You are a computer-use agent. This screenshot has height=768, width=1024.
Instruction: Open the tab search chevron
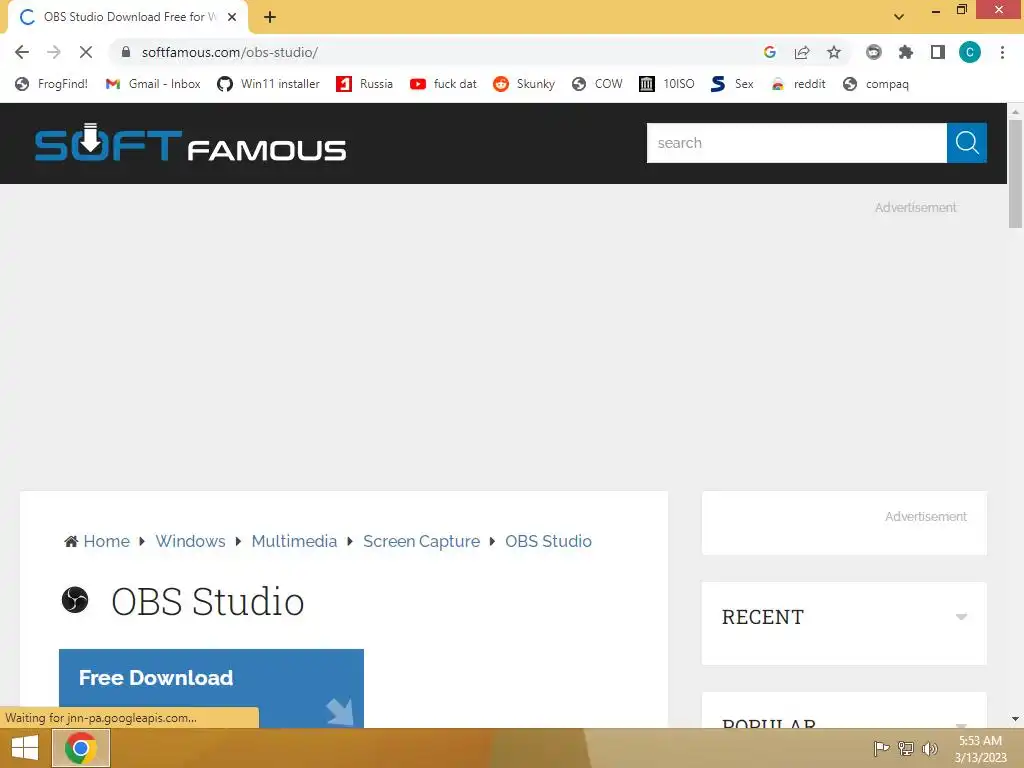(899, 17)
